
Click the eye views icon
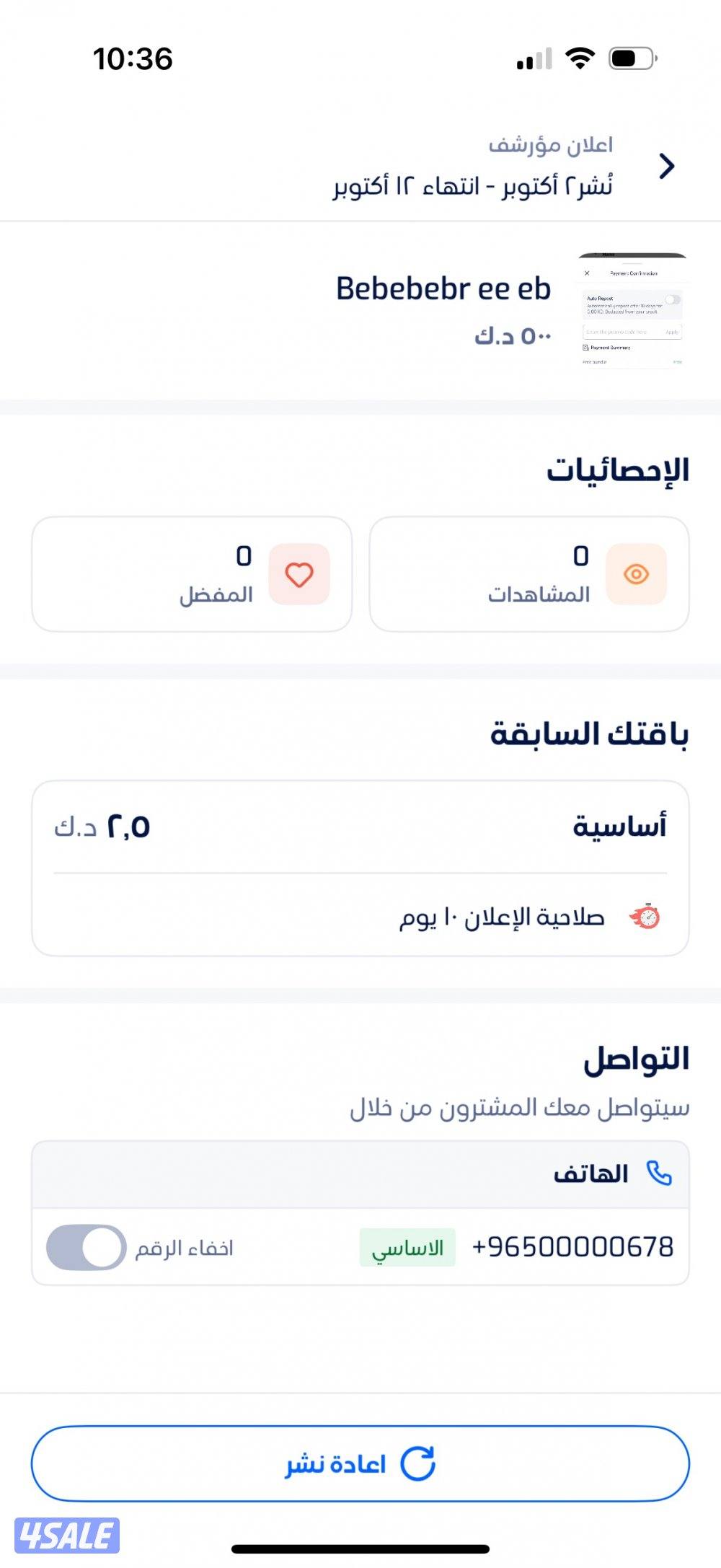636,574
